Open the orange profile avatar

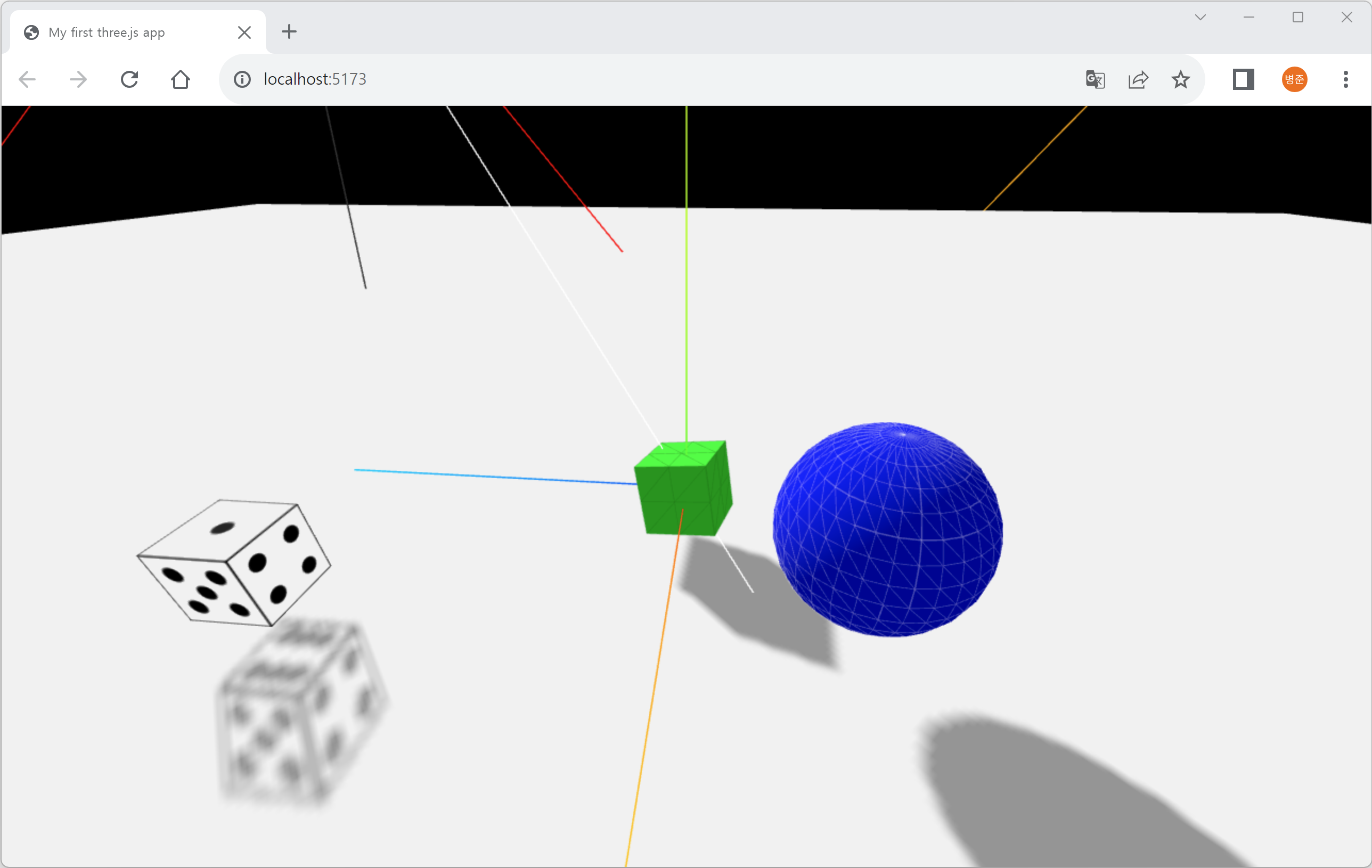1295,79
